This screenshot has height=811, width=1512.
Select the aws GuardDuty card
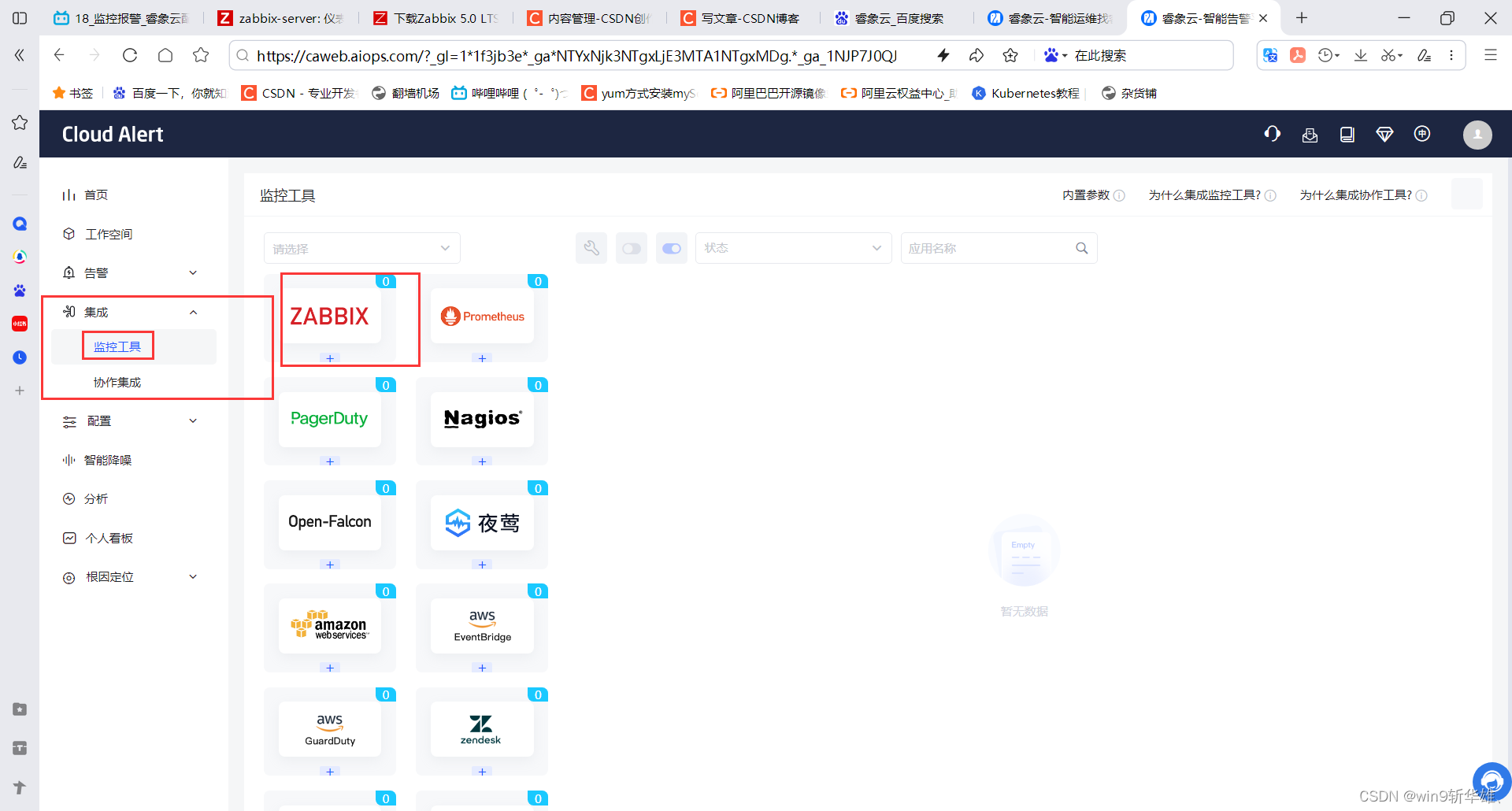pos(330,729)
